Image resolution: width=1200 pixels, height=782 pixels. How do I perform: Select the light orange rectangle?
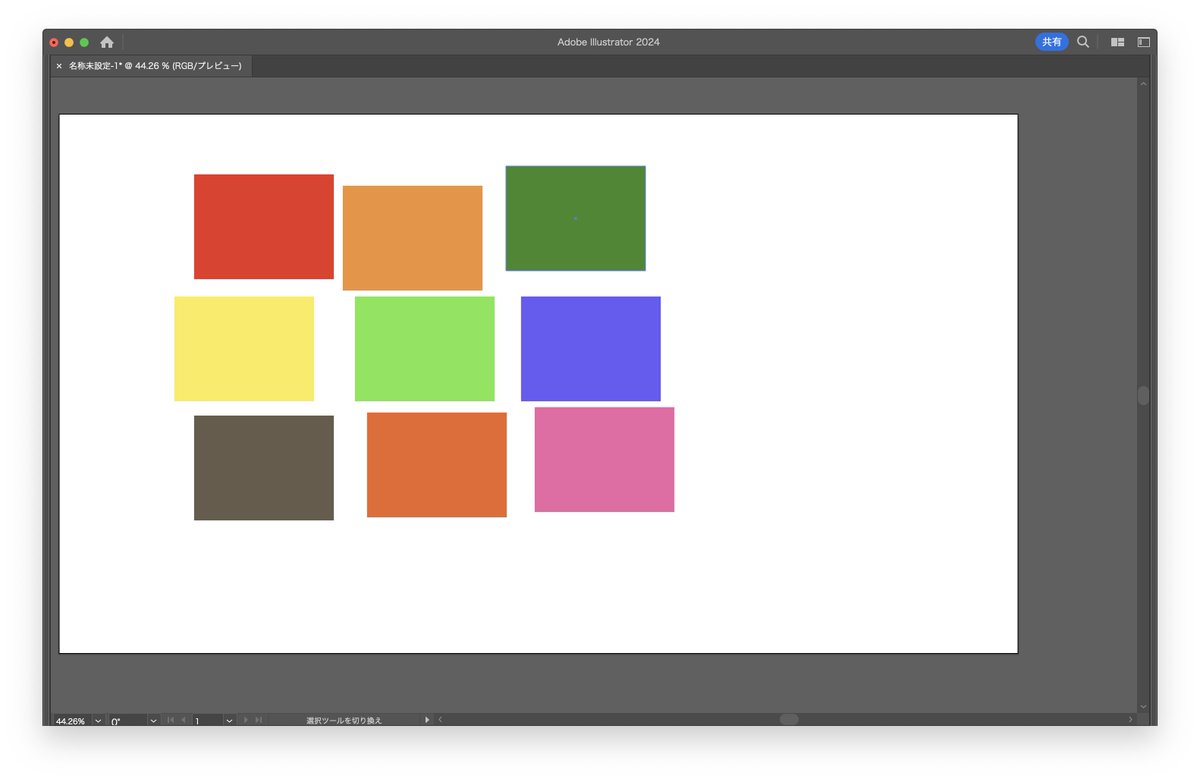413,238
